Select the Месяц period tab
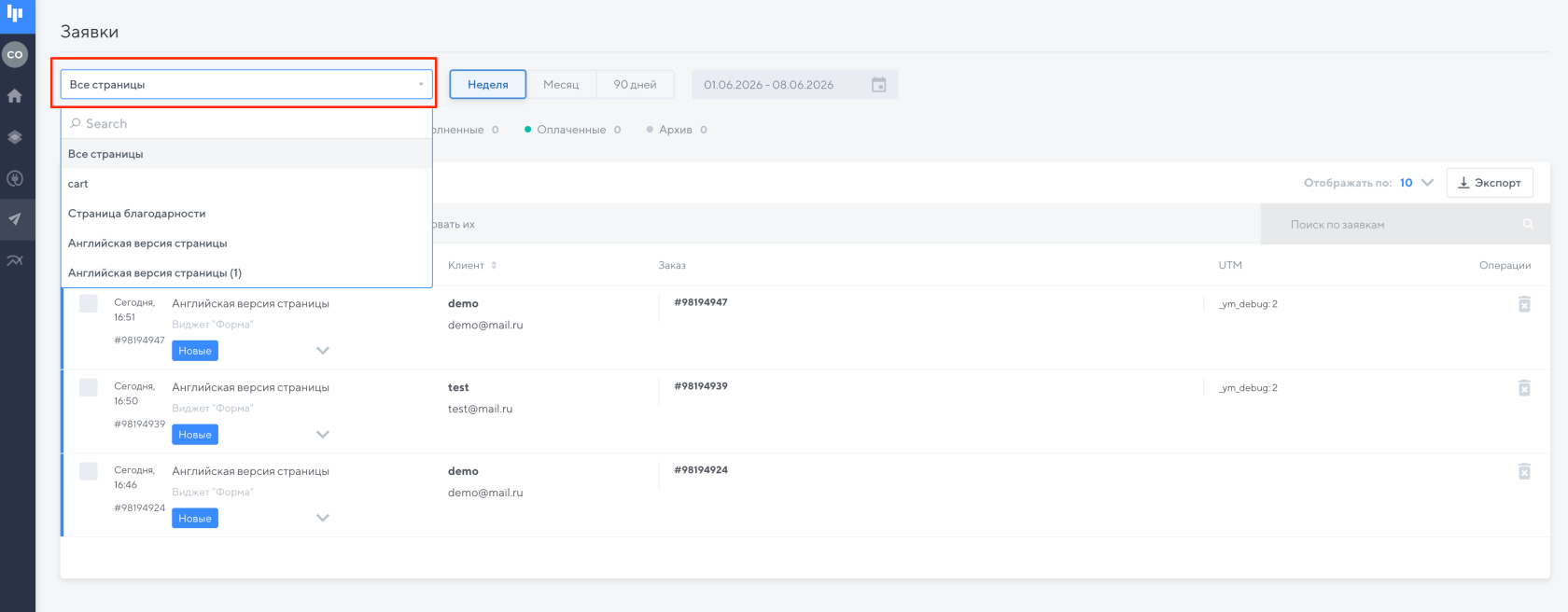1568x612 pixels. (x=561, y=85)
